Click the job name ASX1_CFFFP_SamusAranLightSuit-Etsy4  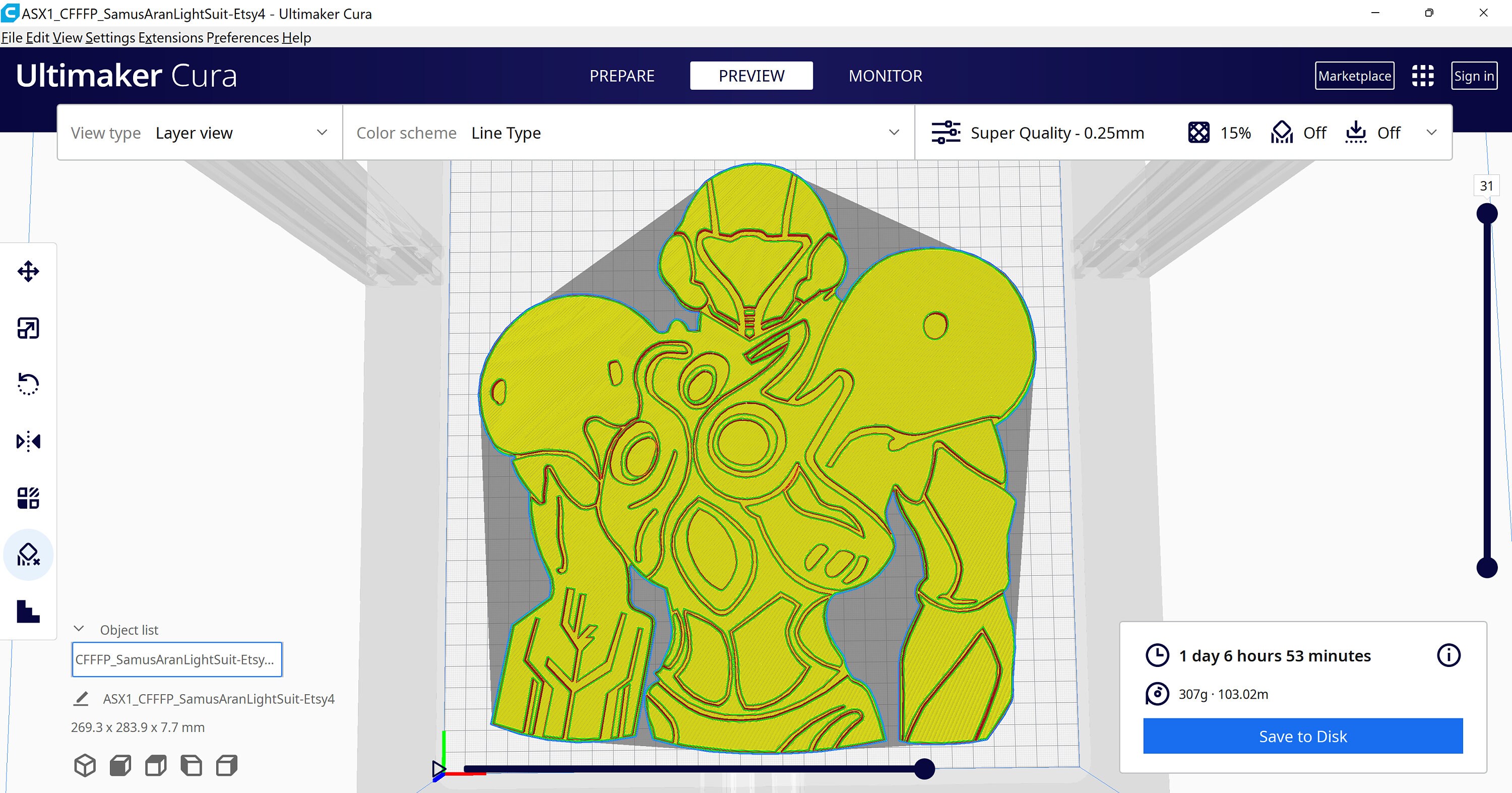(218, 699)
